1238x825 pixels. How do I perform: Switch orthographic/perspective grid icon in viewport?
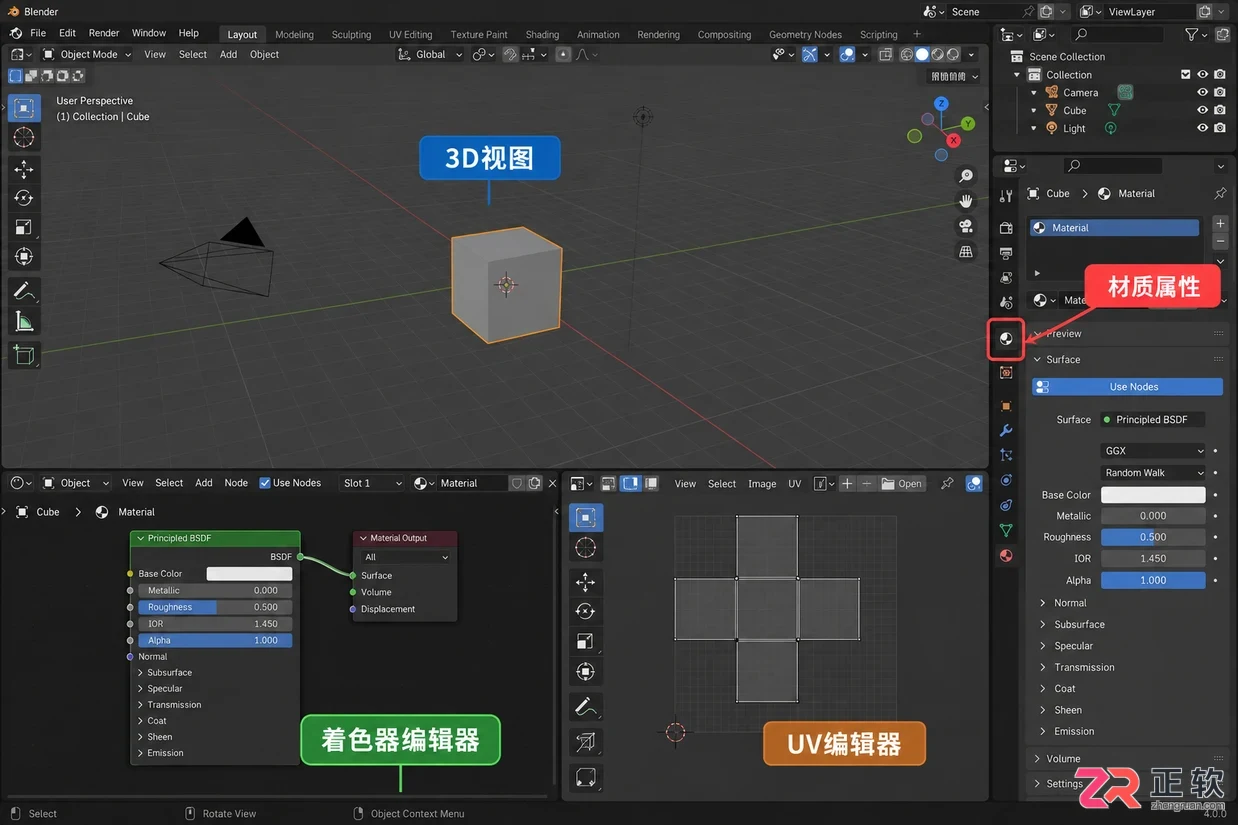pyautogui.click(x=966, y=252)
